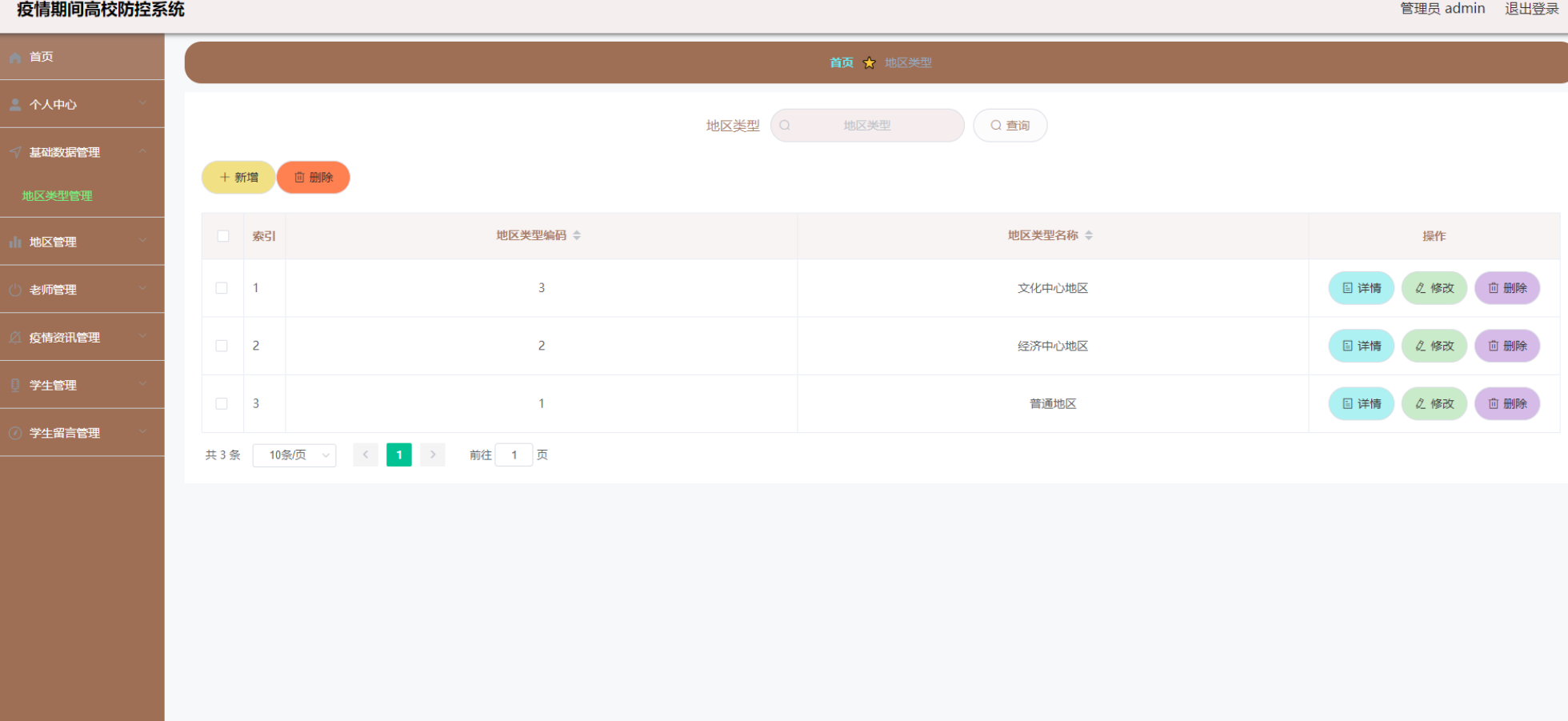Toggle the select-all header checkbox
The width and height of the screenshot is (1568, 721).
click(x=223, y=236)
